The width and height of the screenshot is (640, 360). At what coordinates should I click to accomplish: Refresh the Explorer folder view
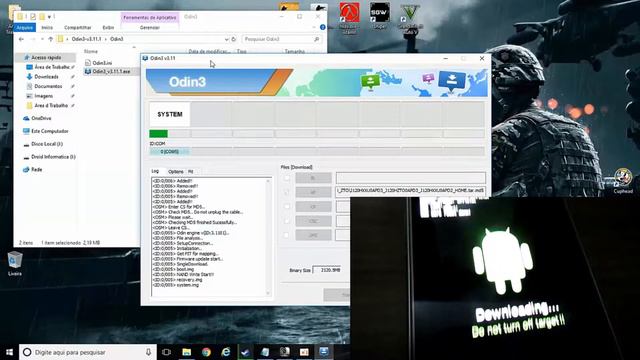click(234, 39)
